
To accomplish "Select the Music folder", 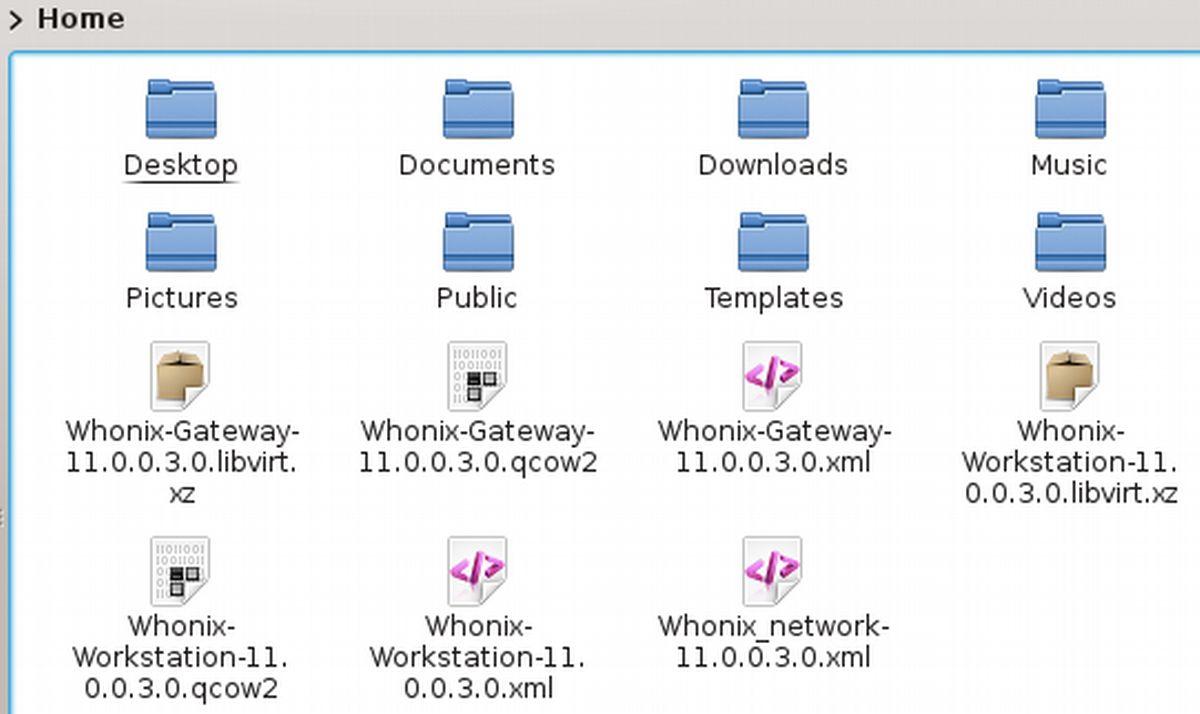I will click(x=1069, y=109).
